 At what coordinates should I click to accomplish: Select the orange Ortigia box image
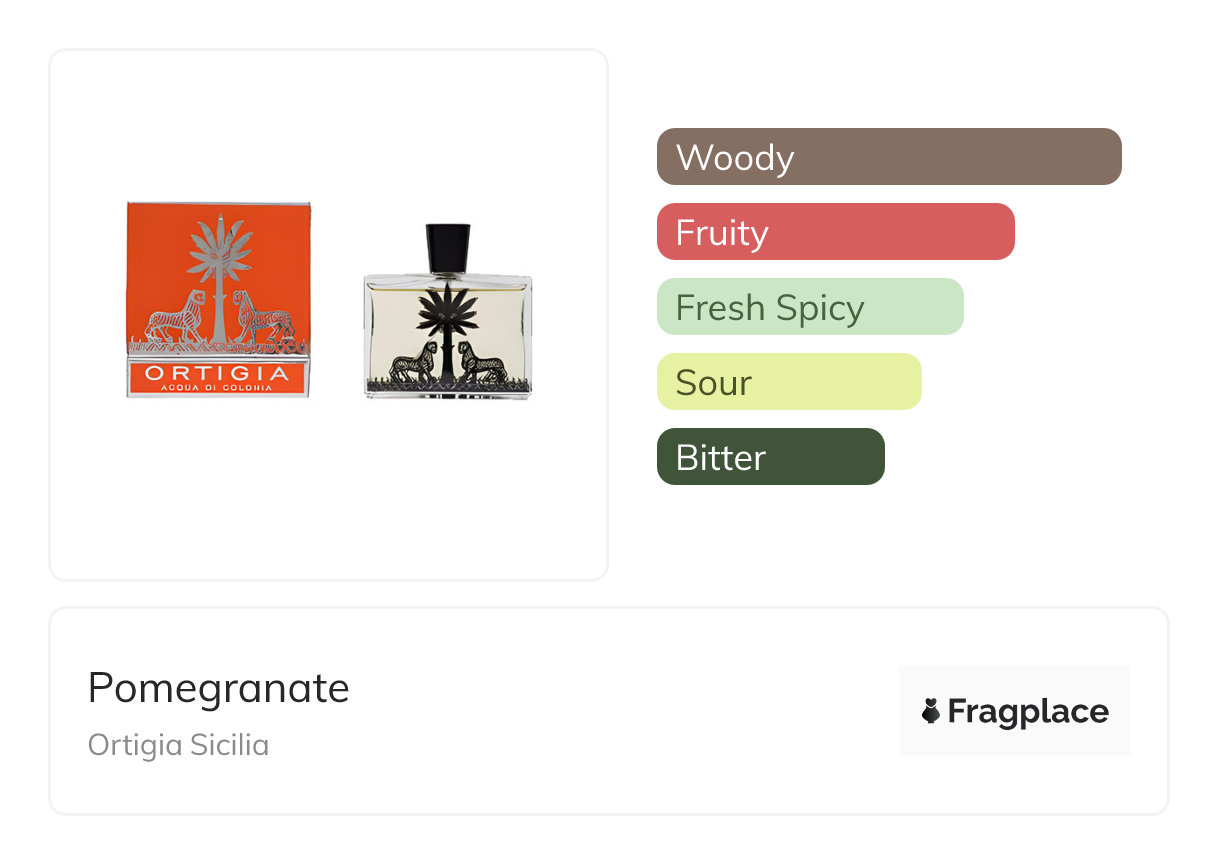(x=218, y=299)
